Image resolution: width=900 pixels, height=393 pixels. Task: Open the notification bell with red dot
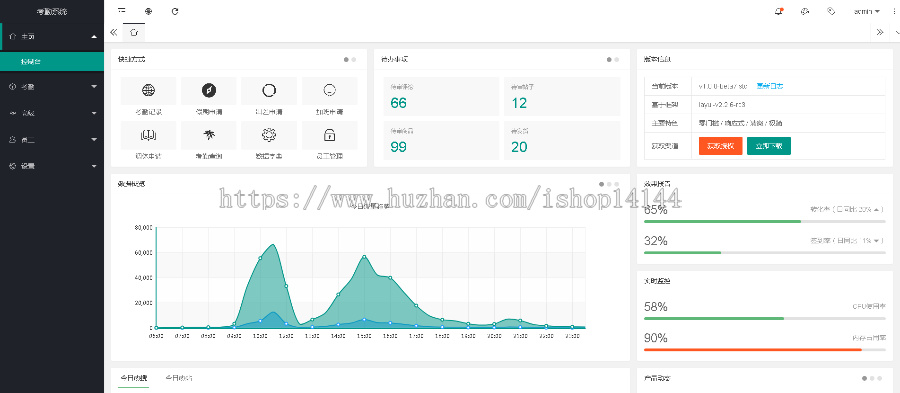[x=779, y=11]
